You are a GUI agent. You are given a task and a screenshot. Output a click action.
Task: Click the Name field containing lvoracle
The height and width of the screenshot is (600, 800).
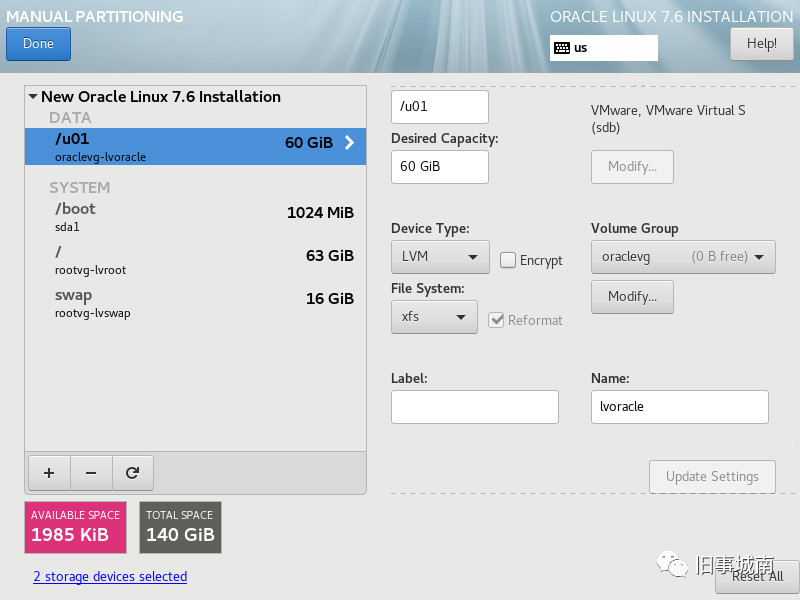point(680,407)
